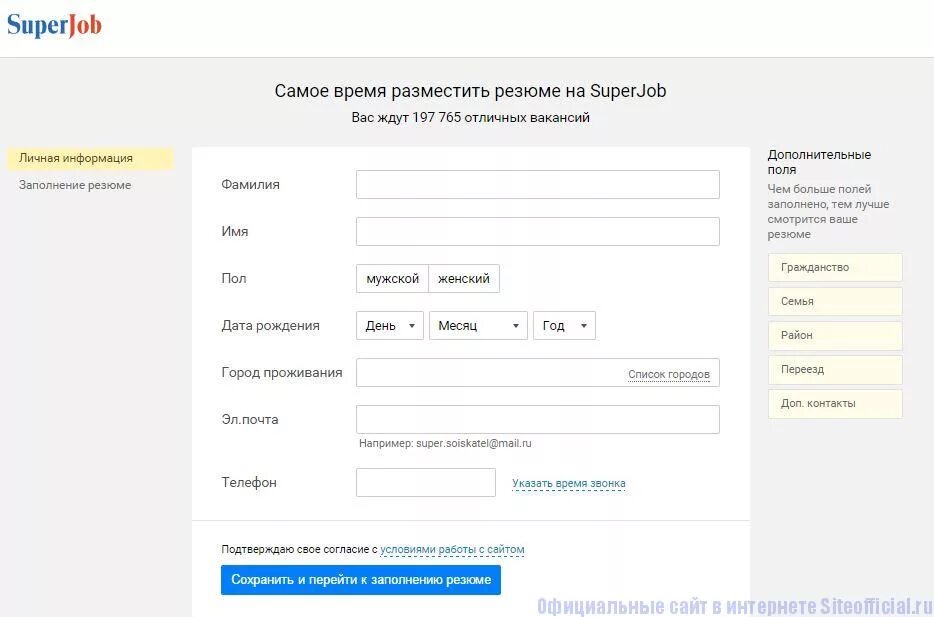
Task: Open the Год dropdown
Action: pyautogui.click(x=564, y=326)
